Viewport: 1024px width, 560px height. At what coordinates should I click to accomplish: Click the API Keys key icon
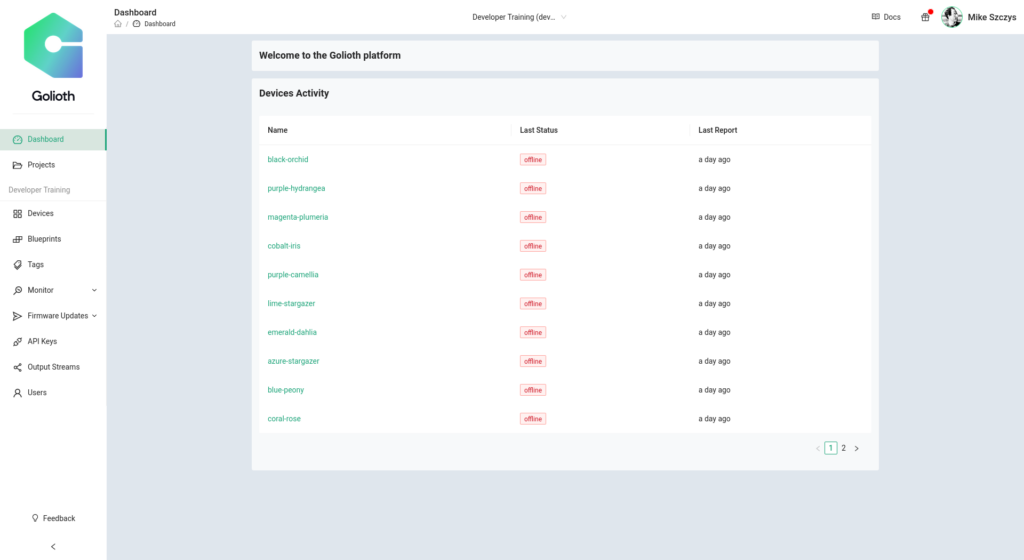pyautogui.click(x=17, y=342)
